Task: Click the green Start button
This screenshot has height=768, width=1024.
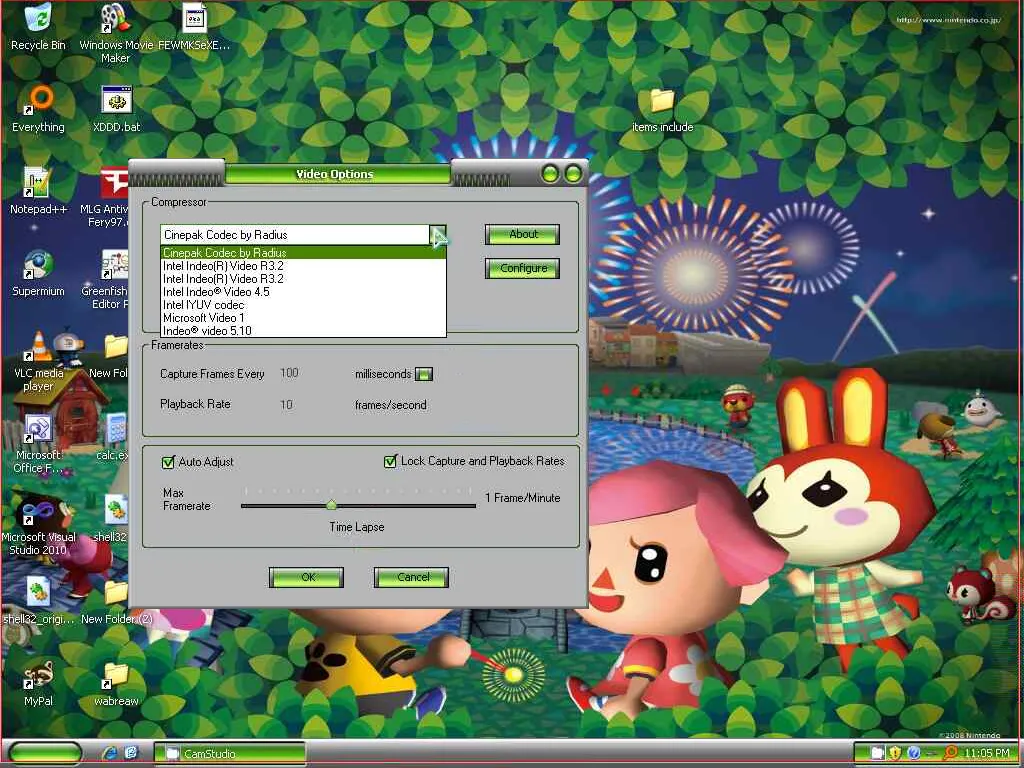Action: [x=44, y=753]
